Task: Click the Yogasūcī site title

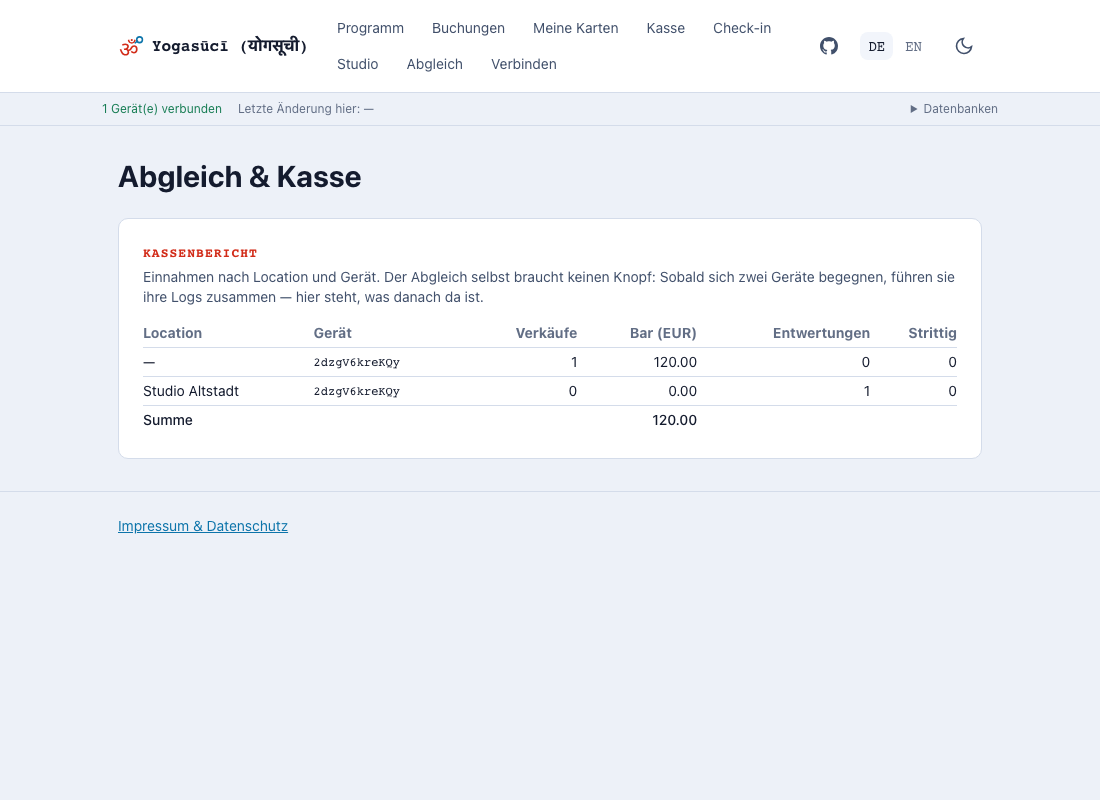Action: pos(229,46)
